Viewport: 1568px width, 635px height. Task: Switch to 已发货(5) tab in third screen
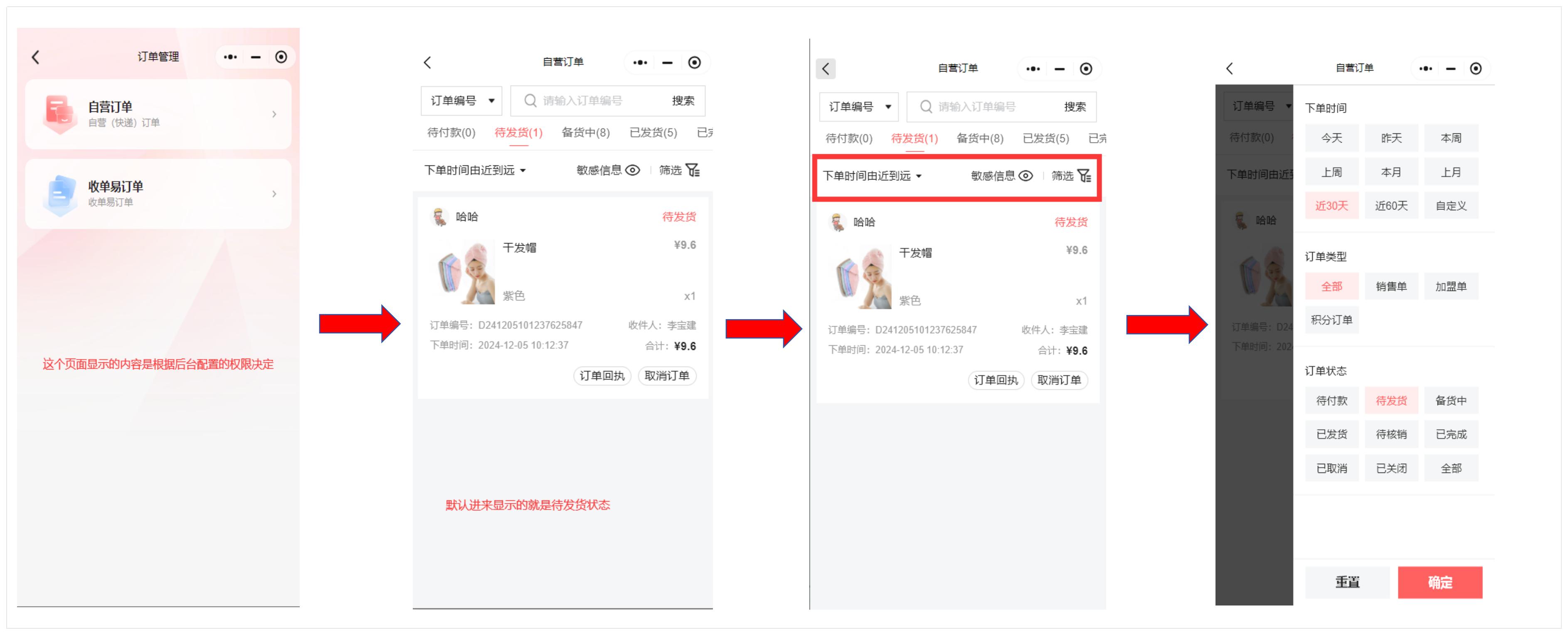click(1045, 139)
